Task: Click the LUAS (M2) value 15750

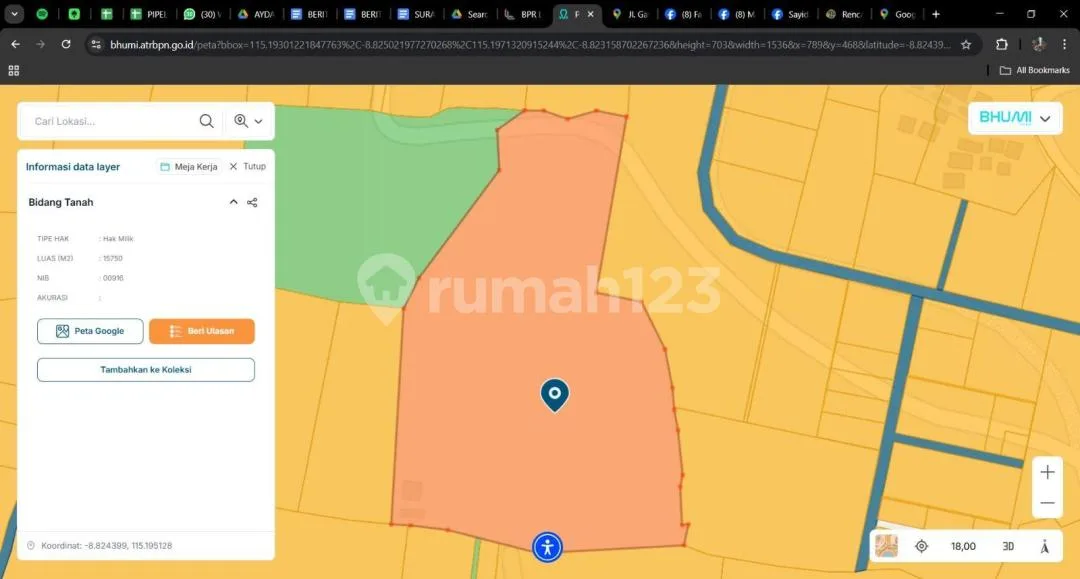Action: (112, 258)
